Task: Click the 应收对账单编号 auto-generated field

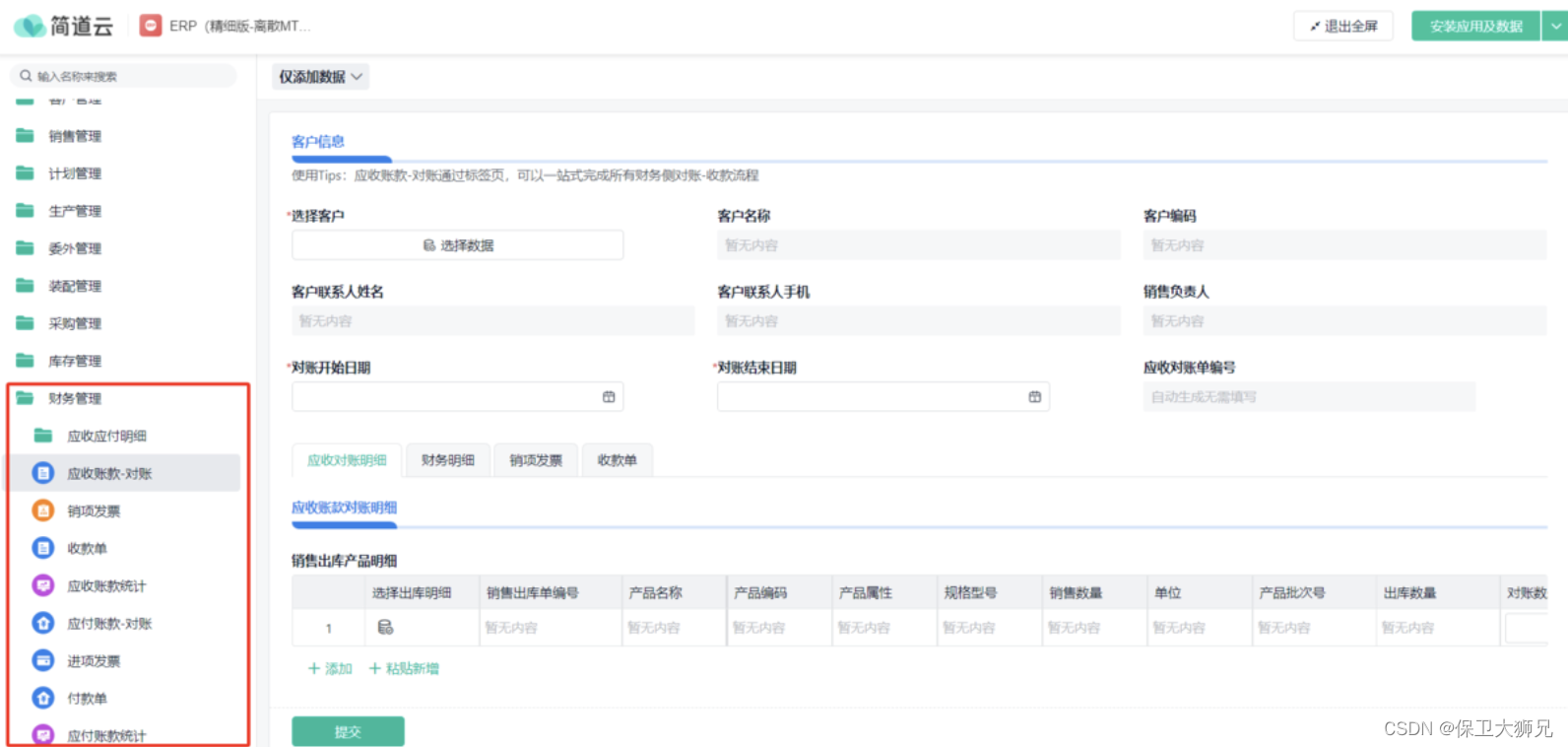Action: click(1309, 396)
